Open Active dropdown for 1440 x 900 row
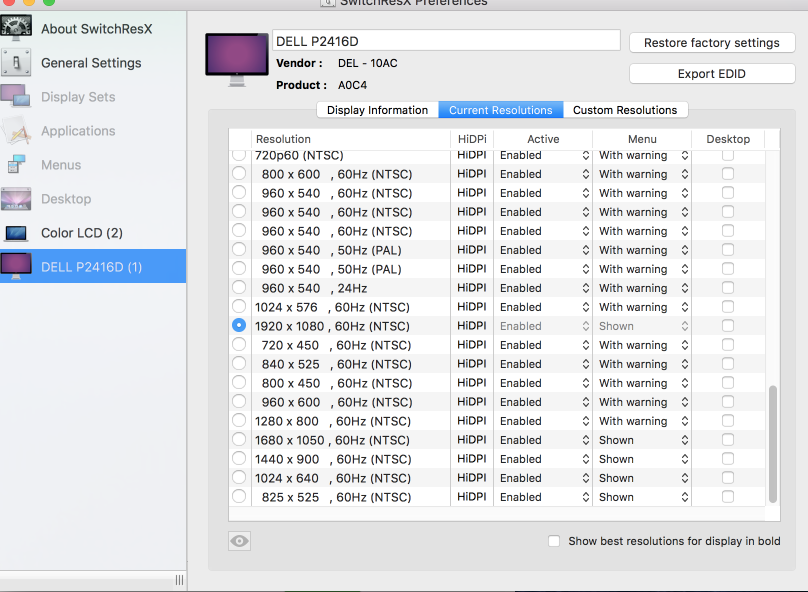Screen dimensions: 808x592 click(544, 459)
